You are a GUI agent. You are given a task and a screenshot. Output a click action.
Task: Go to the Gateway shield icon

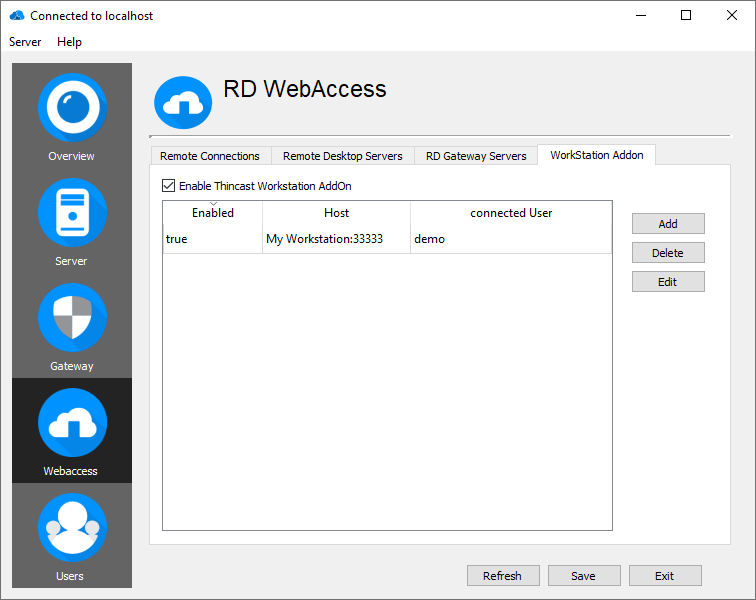coord(72,317)
